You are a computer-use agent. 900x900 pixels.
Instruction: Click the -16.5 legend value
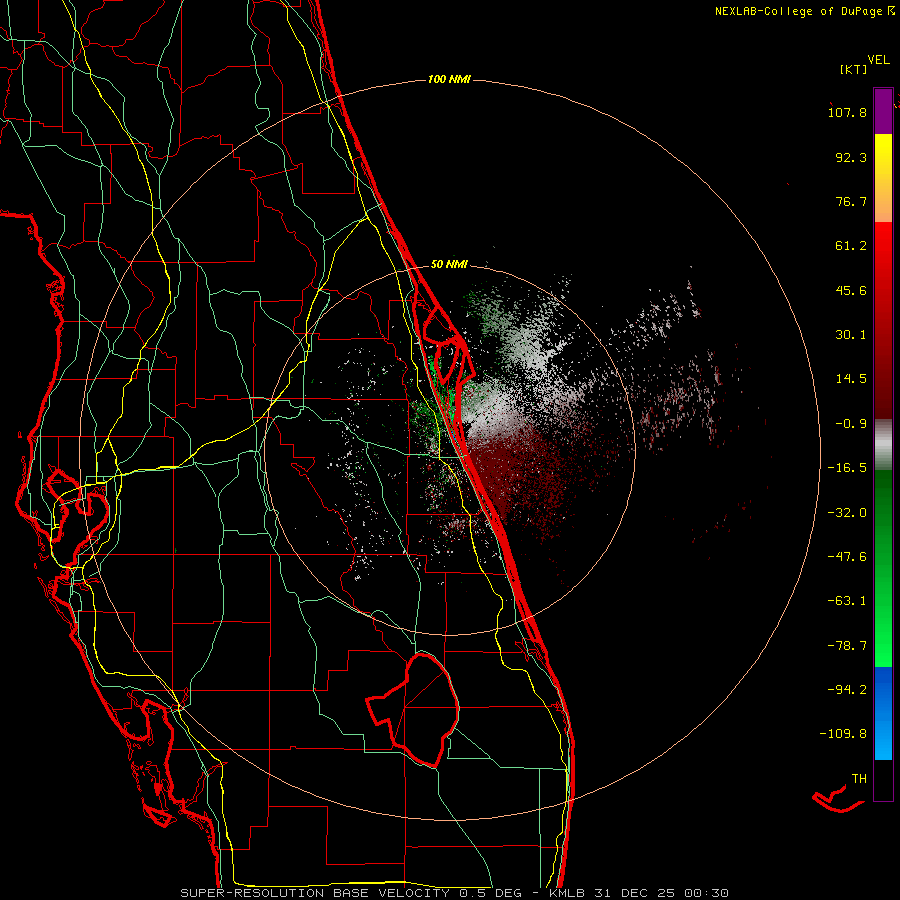point(847,468)
